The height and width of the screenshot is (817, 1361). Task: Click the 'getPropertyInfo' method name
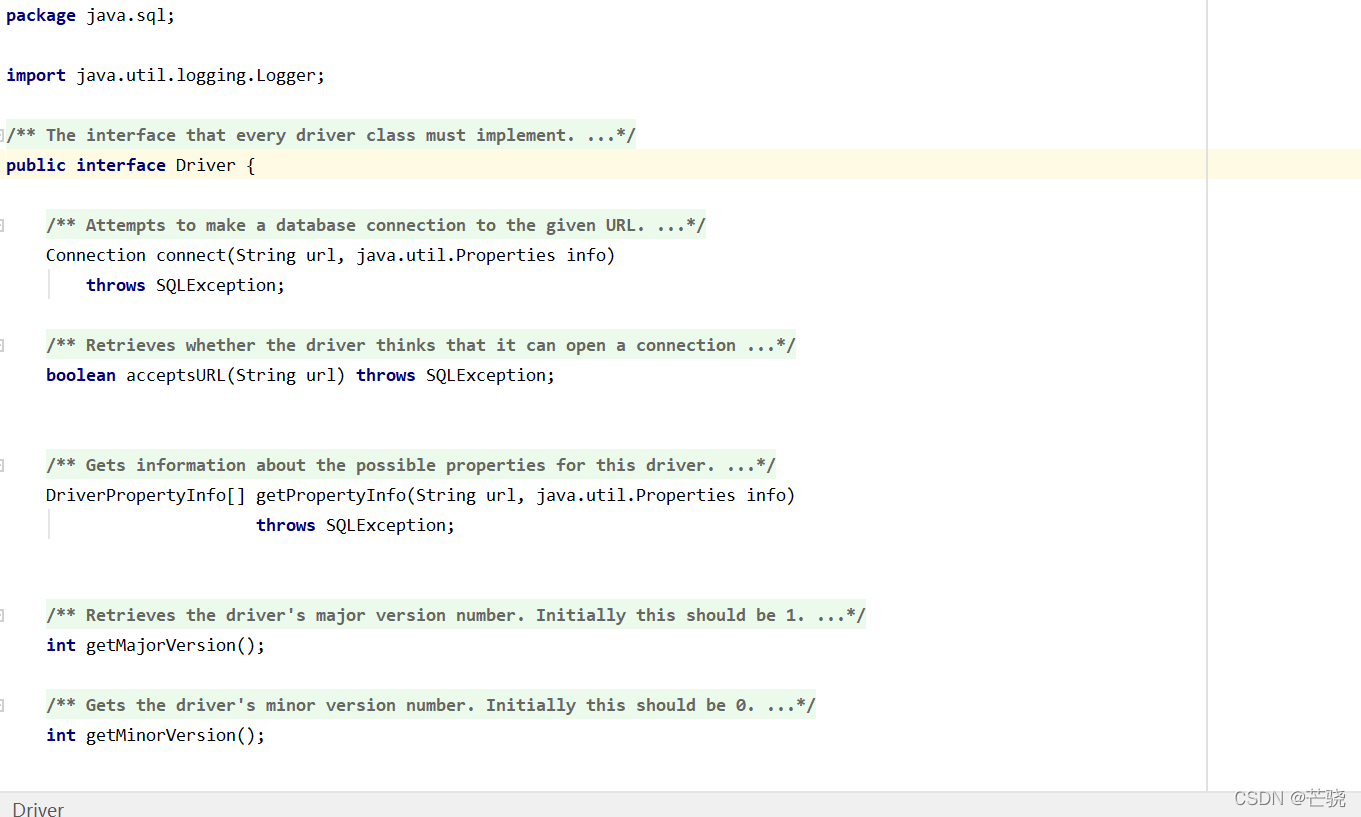(x=331, y=495)
